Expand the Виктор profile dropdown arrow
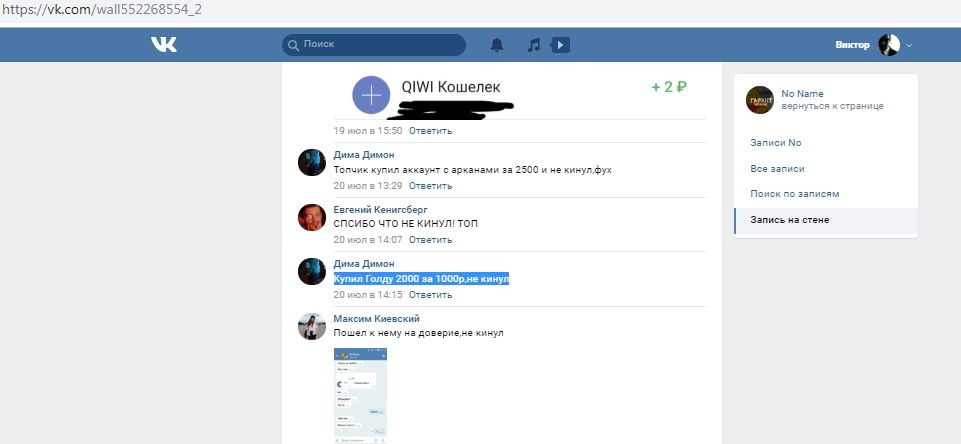The height and width of the screenshot is (444, 961). tap(910, 46)
